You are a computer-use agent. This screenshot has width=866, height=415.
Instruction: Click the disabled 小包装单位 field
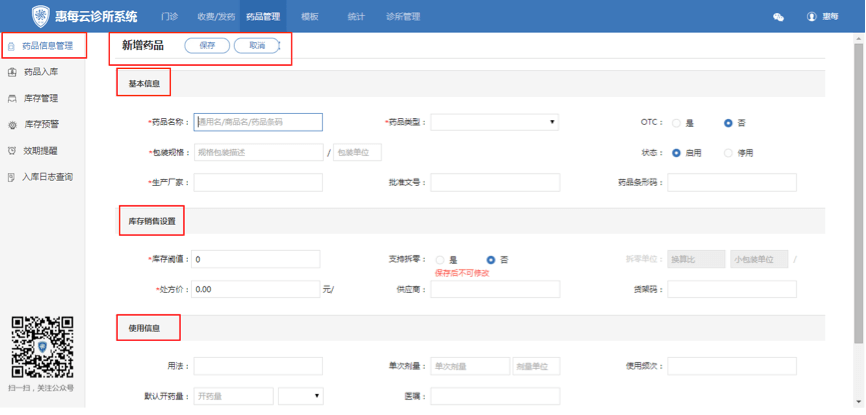pyautogui.click(x=759, y=259)
